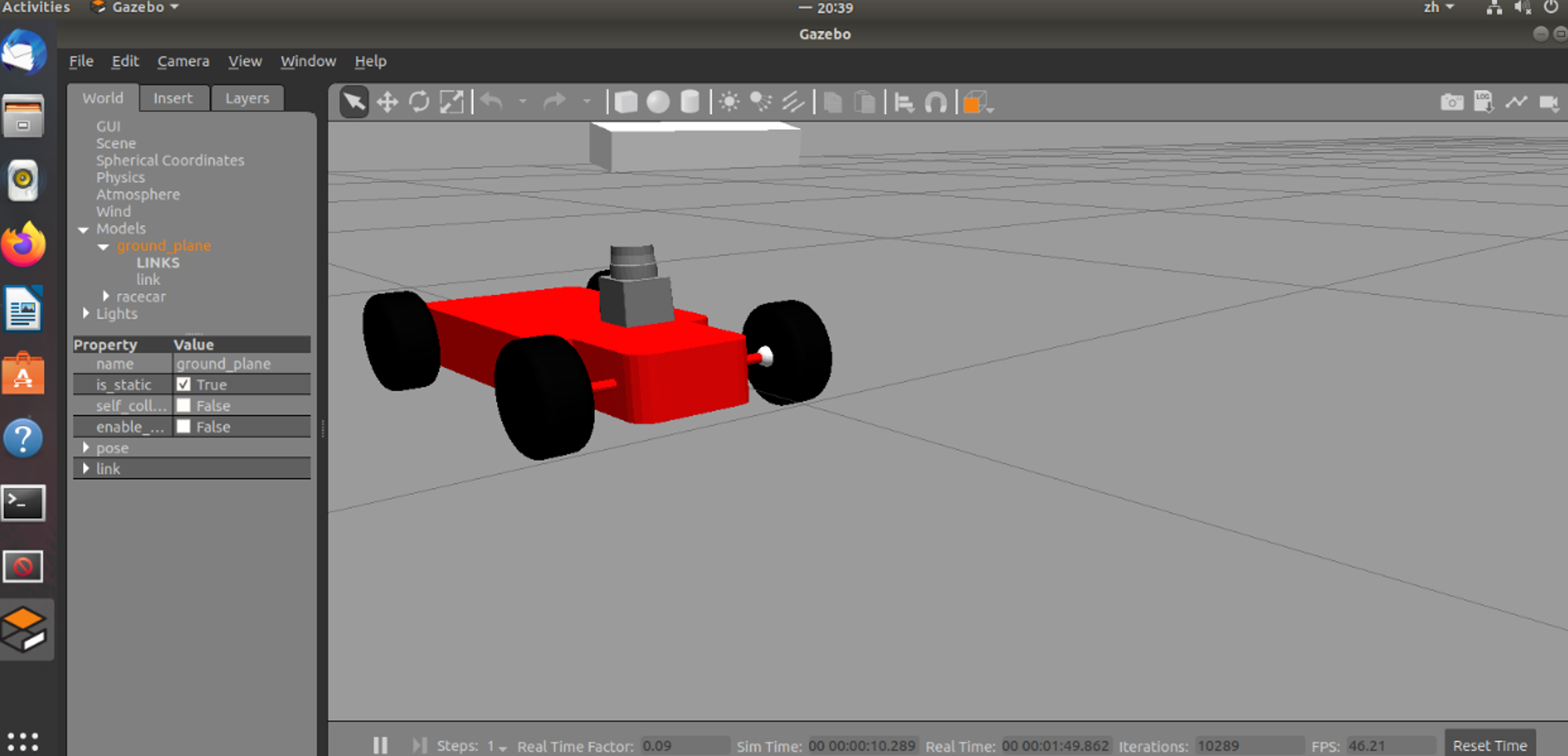Show applications grid in dock
Screen dimensions: 1568x756
[x=23, y=741]
